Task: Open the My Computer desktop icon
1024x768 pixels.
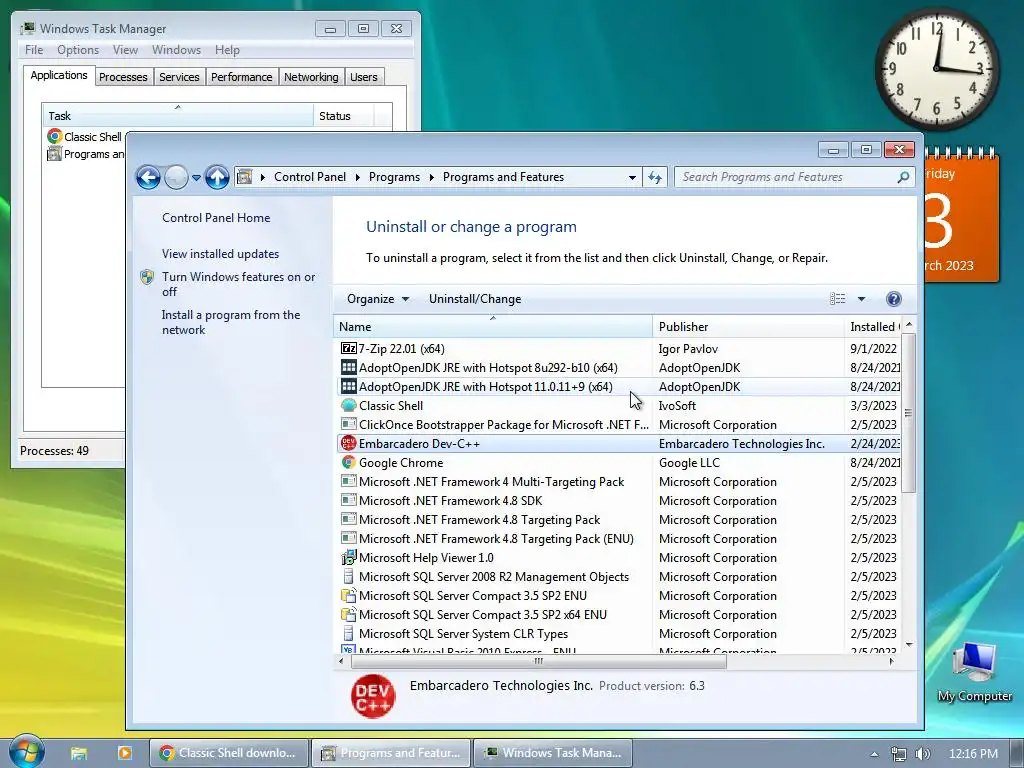Action: click(x=974, y=671)
